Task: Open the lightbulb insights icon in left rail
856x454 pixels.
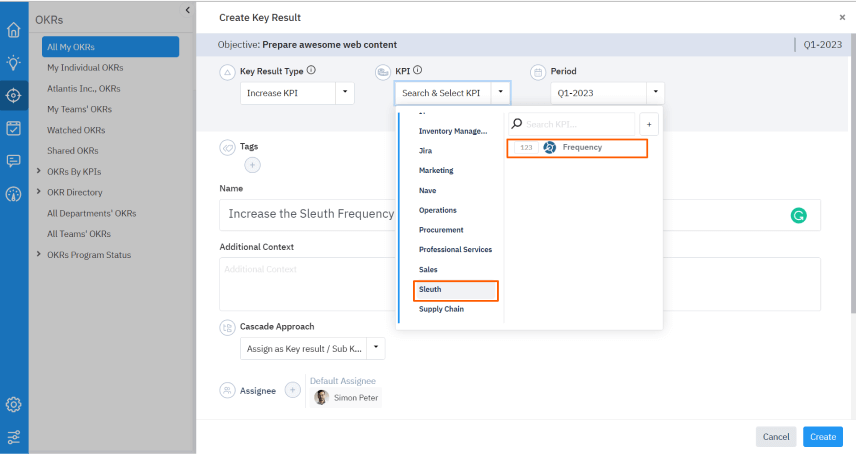Action: click(x=14, y=62)
